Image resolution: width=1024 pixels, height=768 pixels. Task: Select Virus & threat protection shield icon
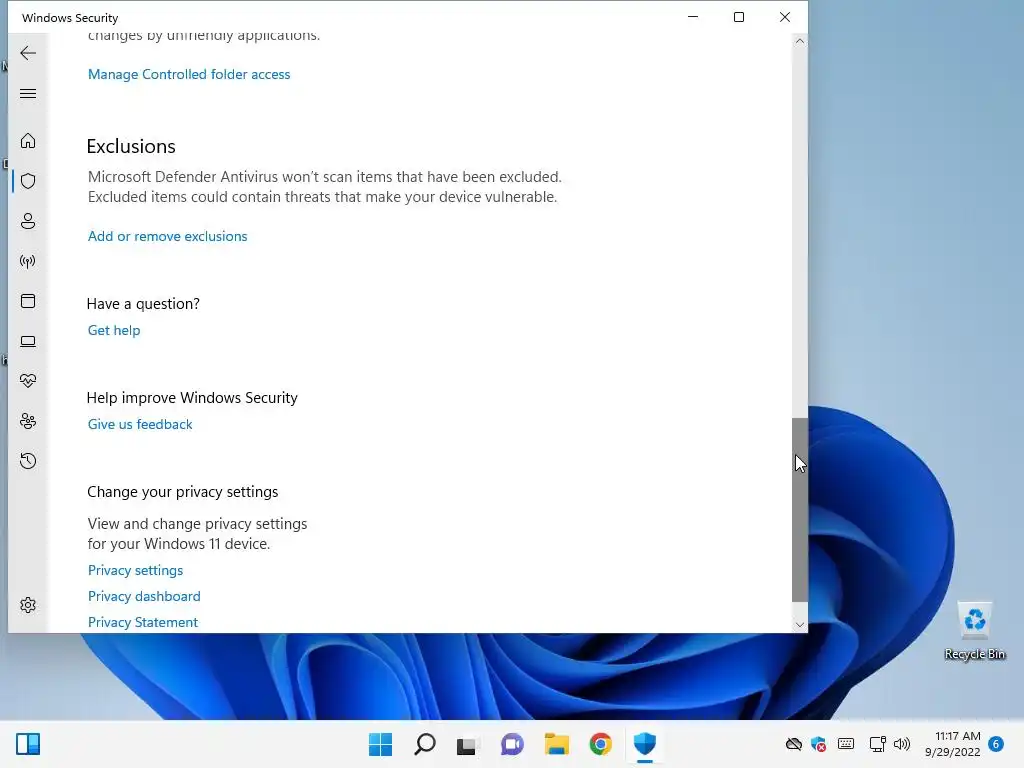point(28,181)
